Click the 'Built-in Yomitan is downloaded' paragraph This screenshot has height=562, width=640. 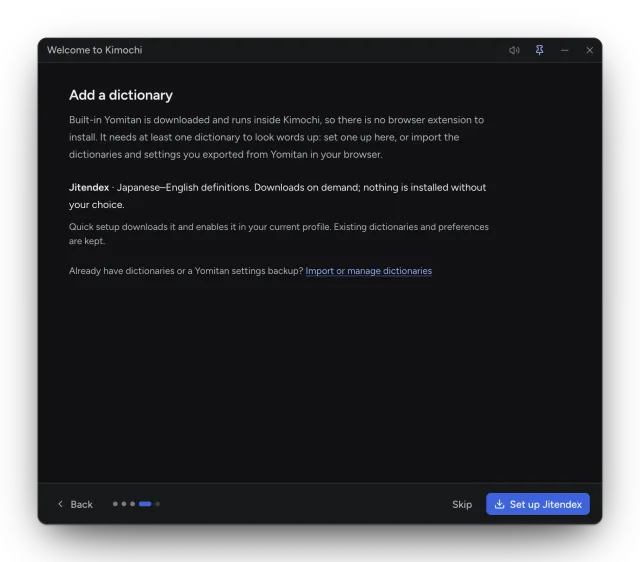pos(276,137)
